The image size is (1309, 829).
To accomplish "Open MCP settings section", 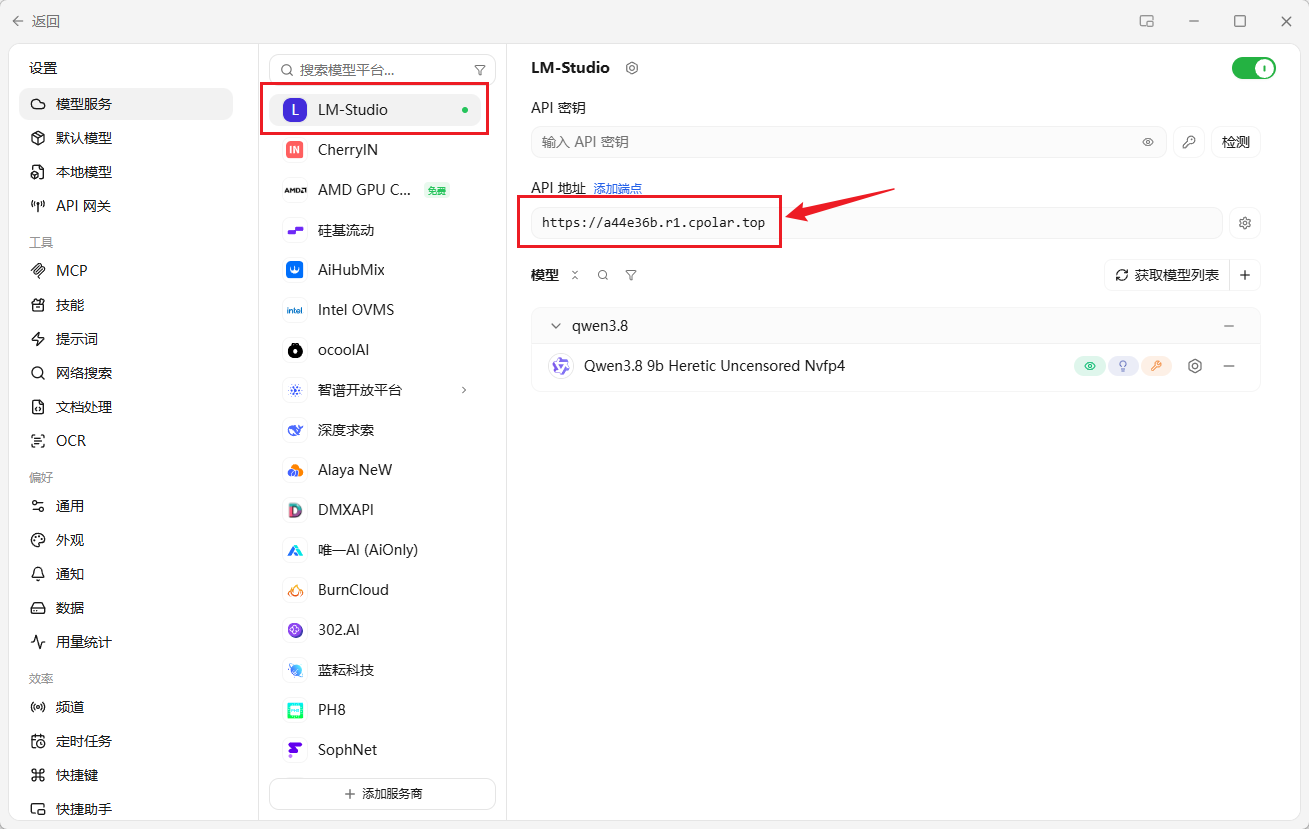I will pyautogui.click(x=126, y=271).
